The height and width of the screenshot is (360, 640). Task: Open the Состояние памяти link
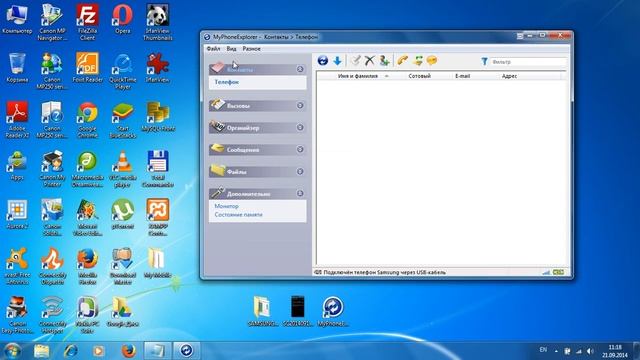238,214
